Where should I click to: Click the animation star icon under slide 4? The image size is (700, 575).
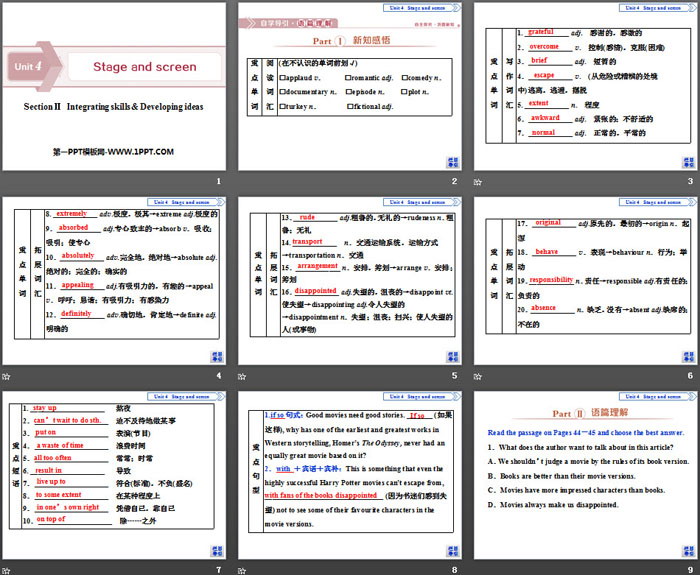click(6, 375)
